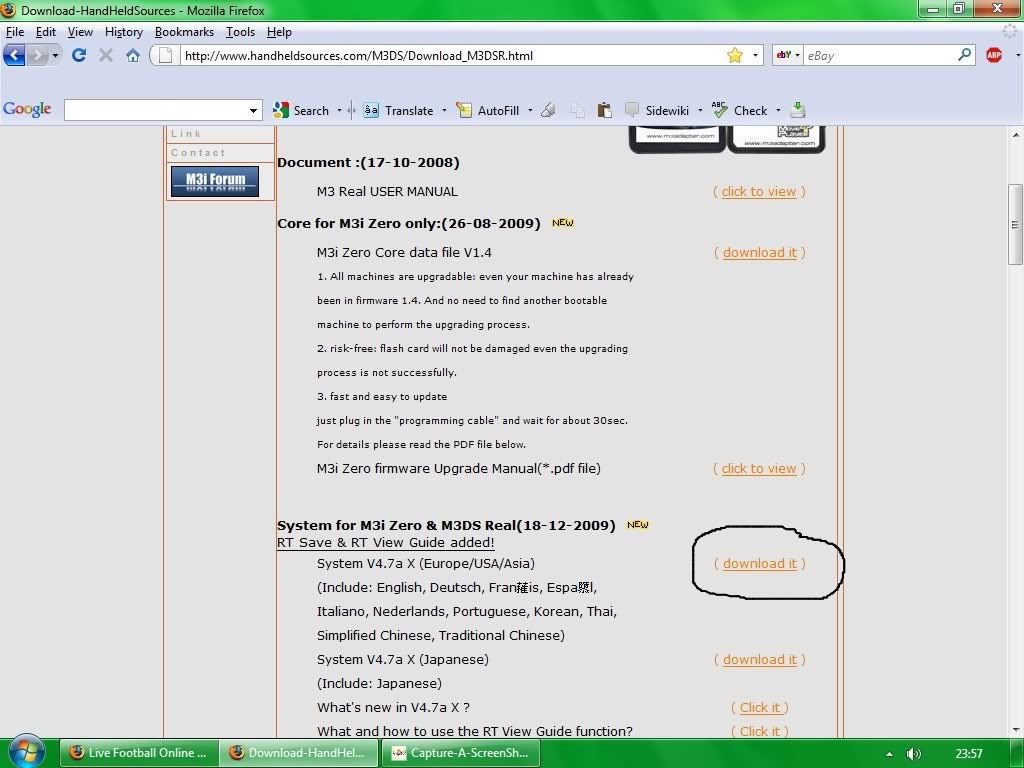Open the URL bar history dropdown arrow
Viewport: 1024px width, 768px height.
point(756,56)
